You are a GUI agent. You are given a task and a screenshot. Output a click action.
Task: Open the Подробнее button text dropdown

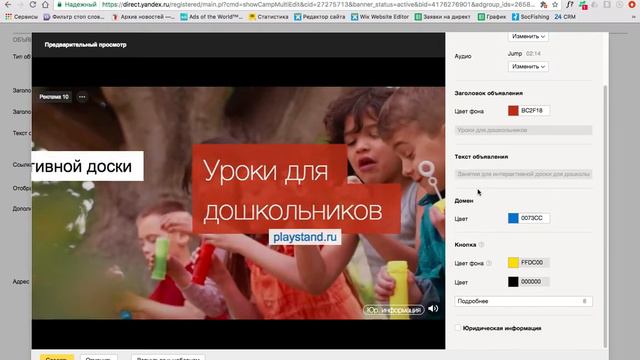tap(523, 301)
